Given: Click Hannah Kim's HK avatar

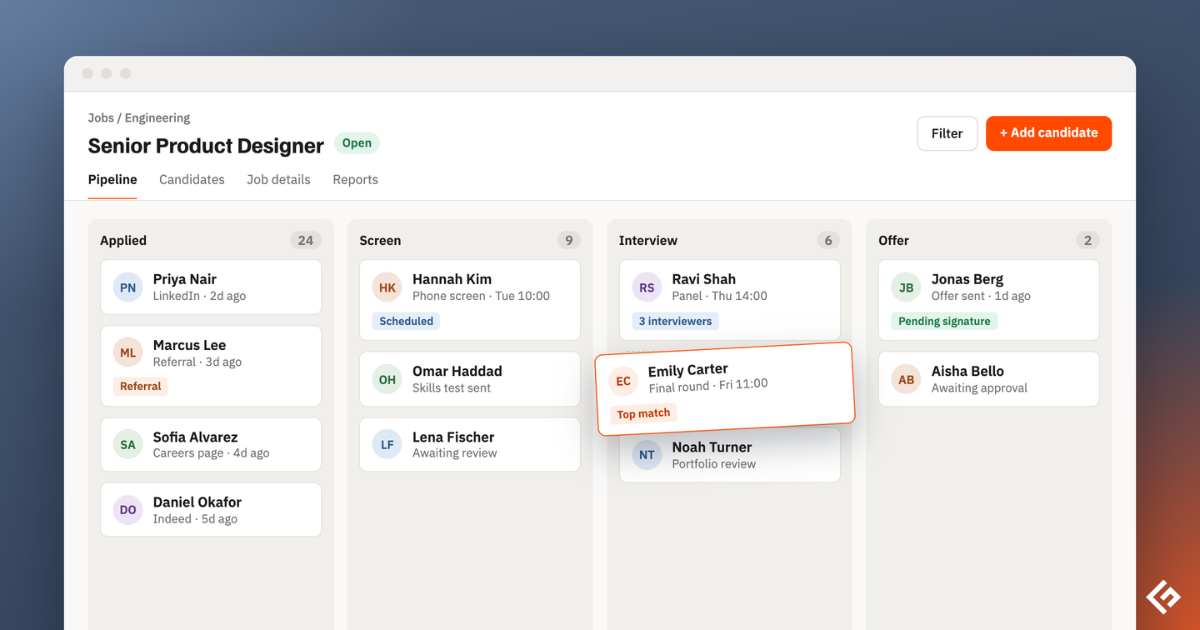Looking at the screenshot, I should (x=387, y=287).
